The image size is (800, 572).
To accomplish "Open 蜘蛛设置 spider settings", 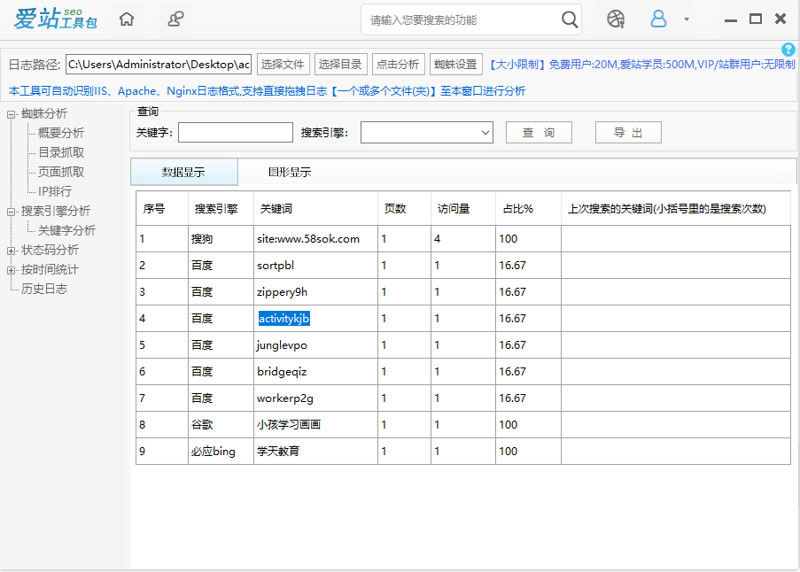I will 456,64.
